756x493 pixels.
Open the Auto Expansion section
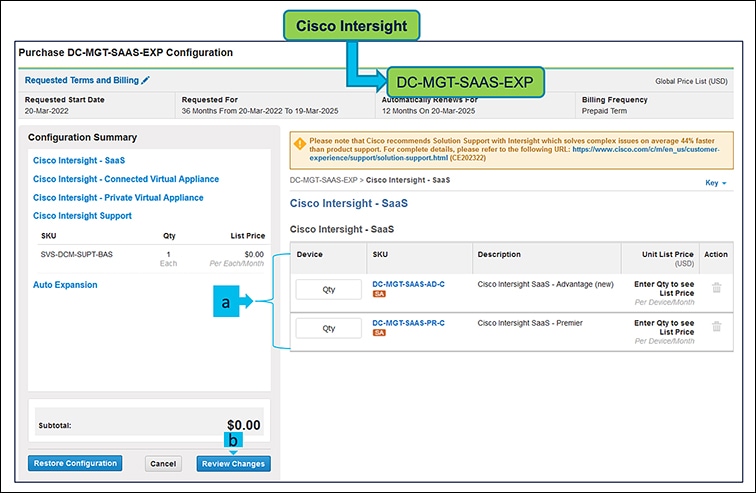point(65,285)
